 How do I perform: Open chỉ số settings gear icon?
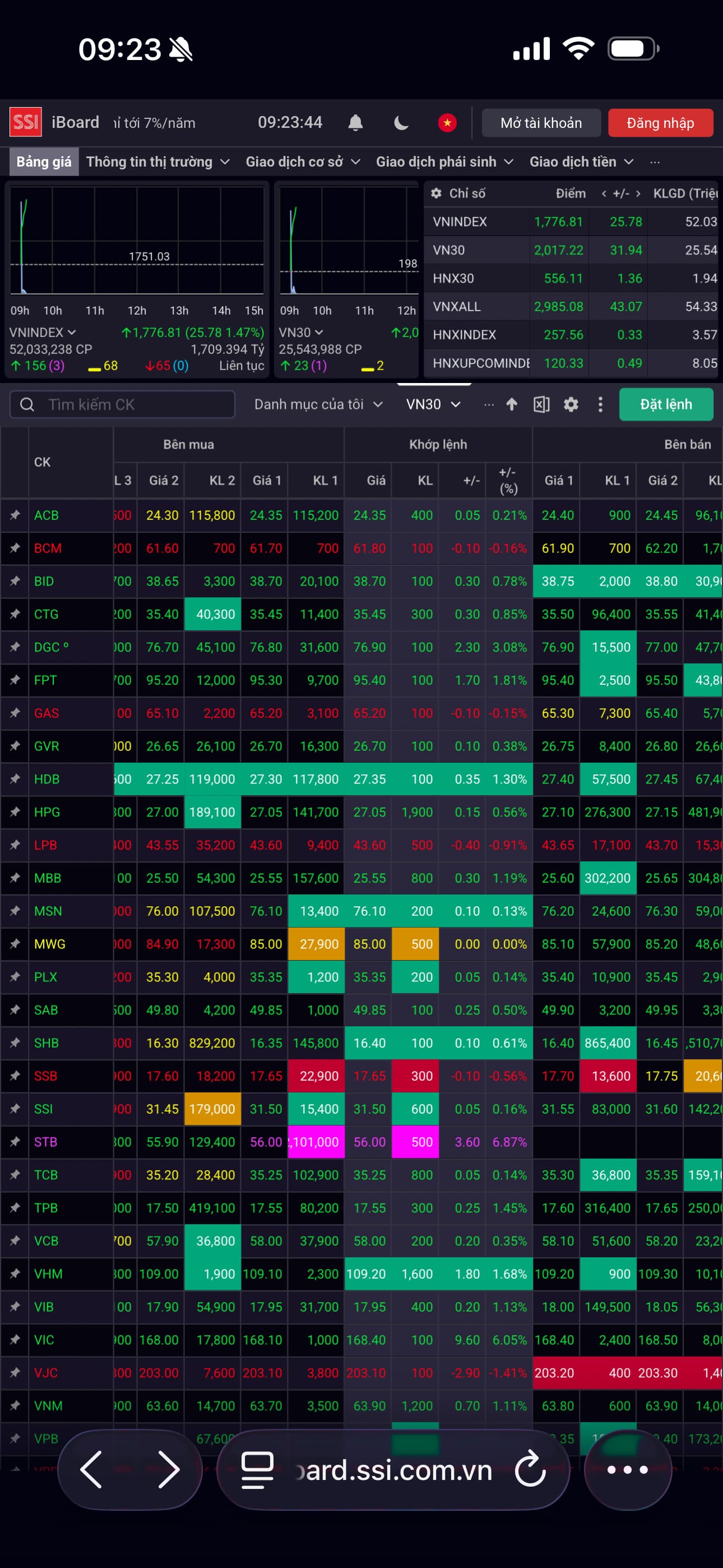435,193
